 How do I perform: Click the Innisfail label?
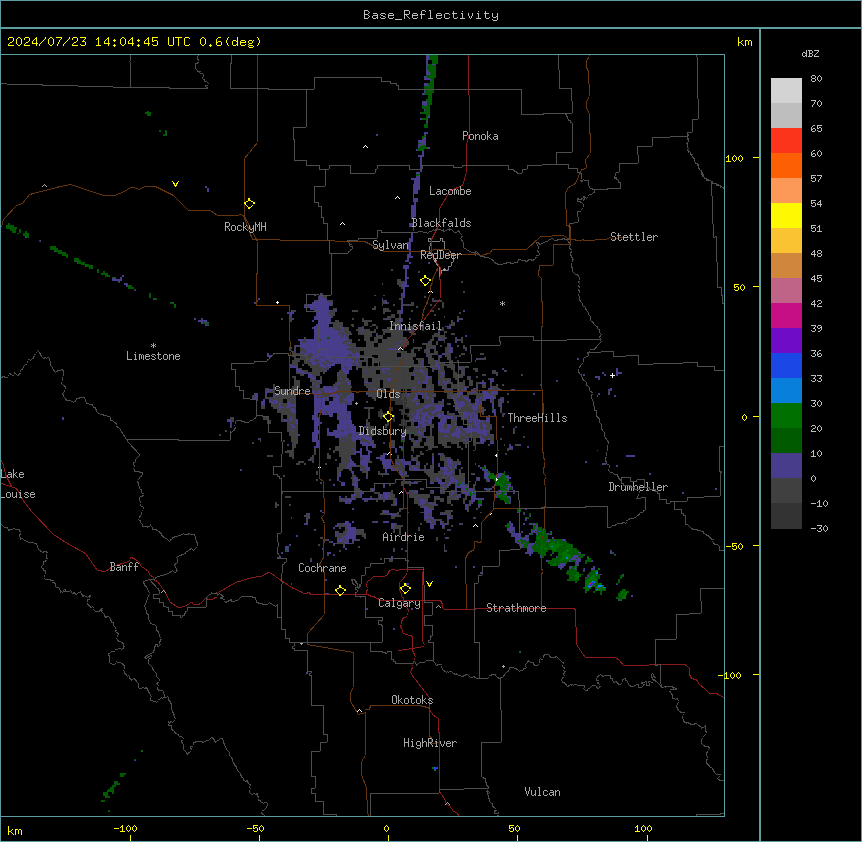click(x=416, y=326)
